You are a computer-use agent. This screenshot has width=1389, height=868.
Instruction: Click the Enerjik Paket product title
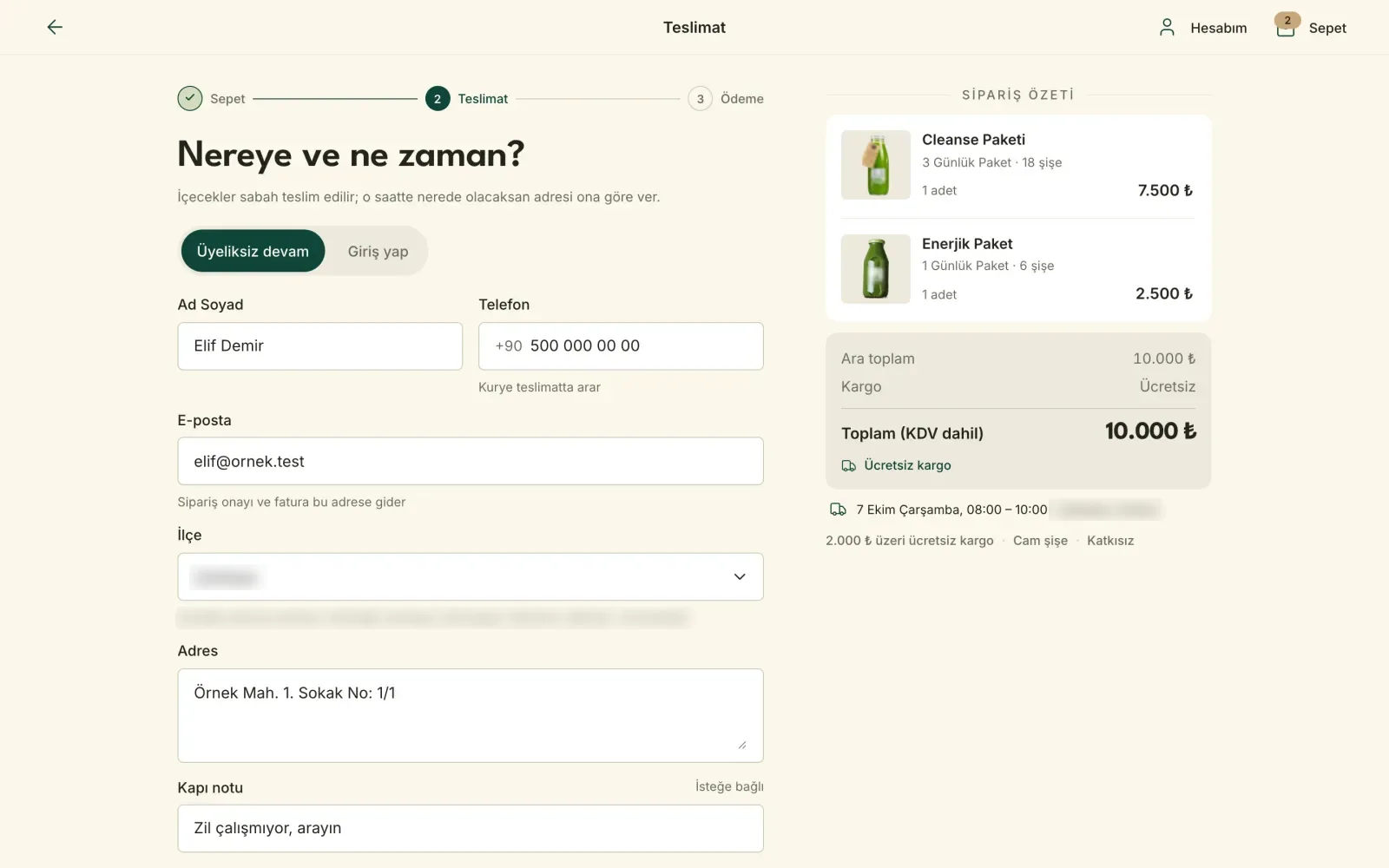967,244
